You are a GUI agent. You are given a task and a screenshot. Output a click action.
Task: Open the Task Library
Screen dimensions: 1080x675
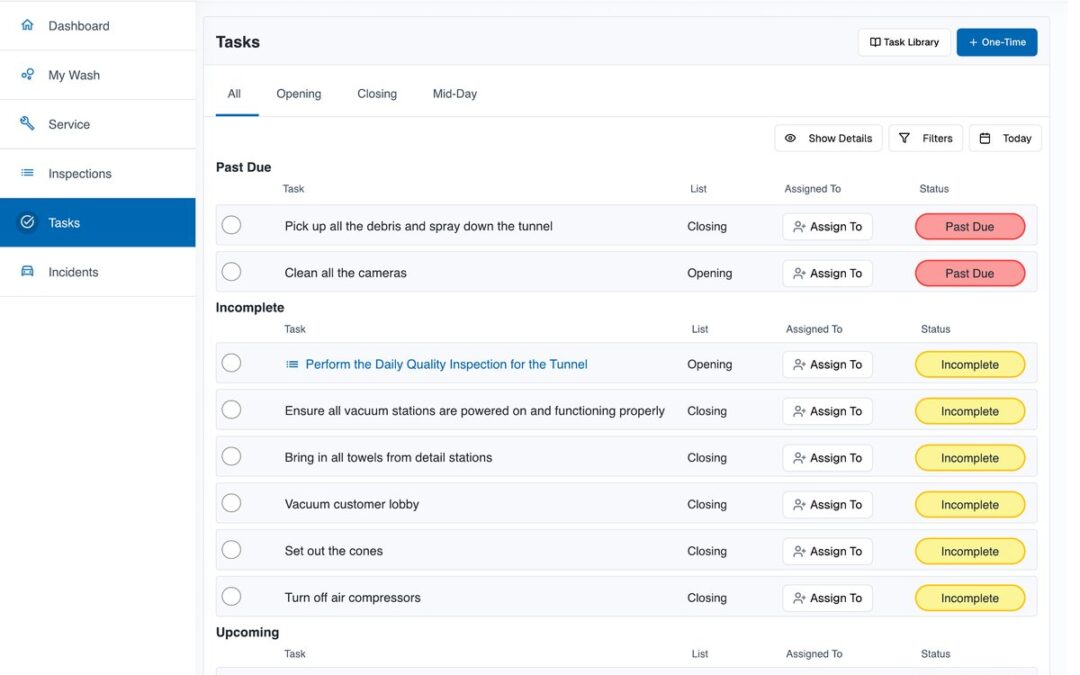904,42
